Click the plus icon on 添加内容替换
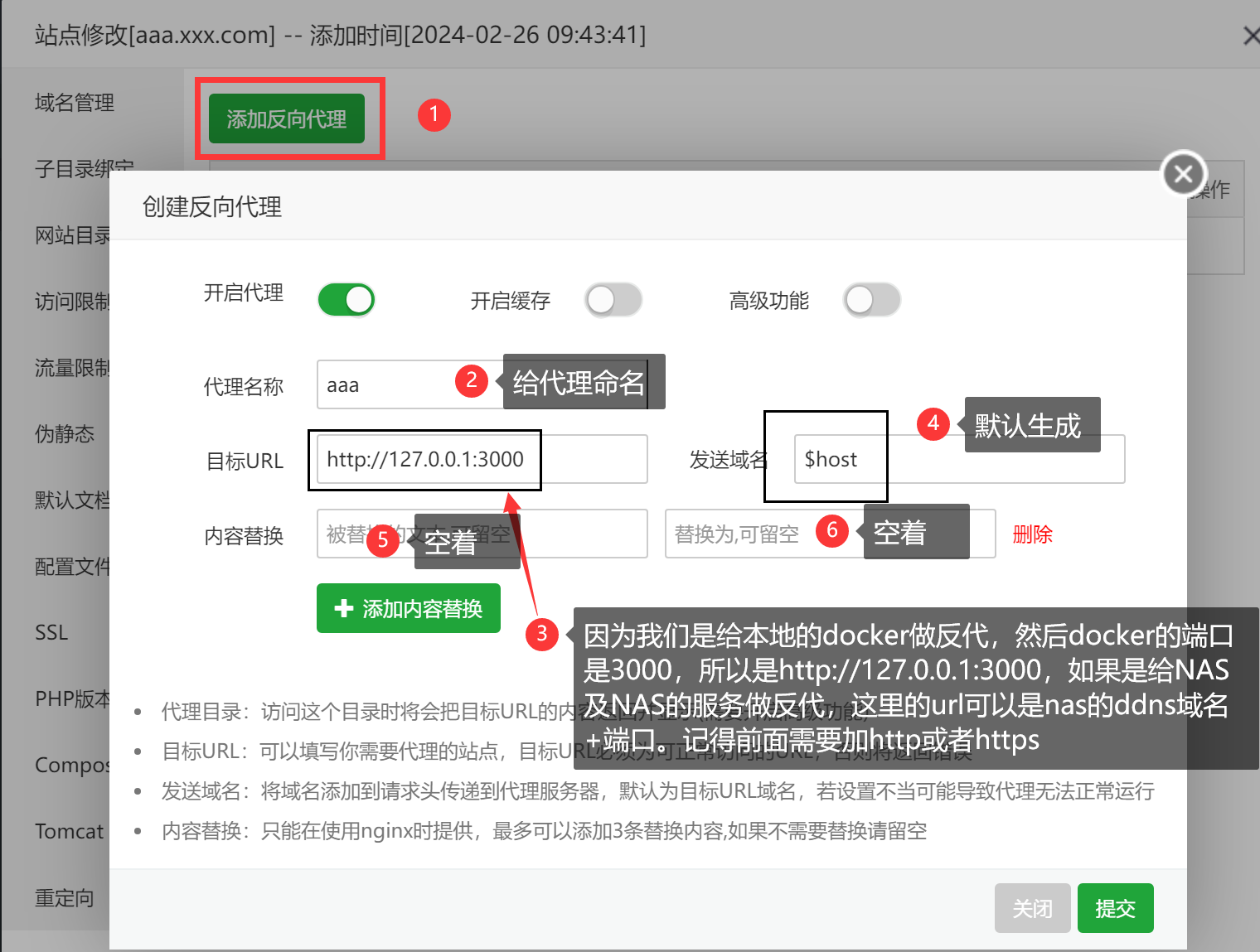This screenshot has width=1260, height=952. 343,608
